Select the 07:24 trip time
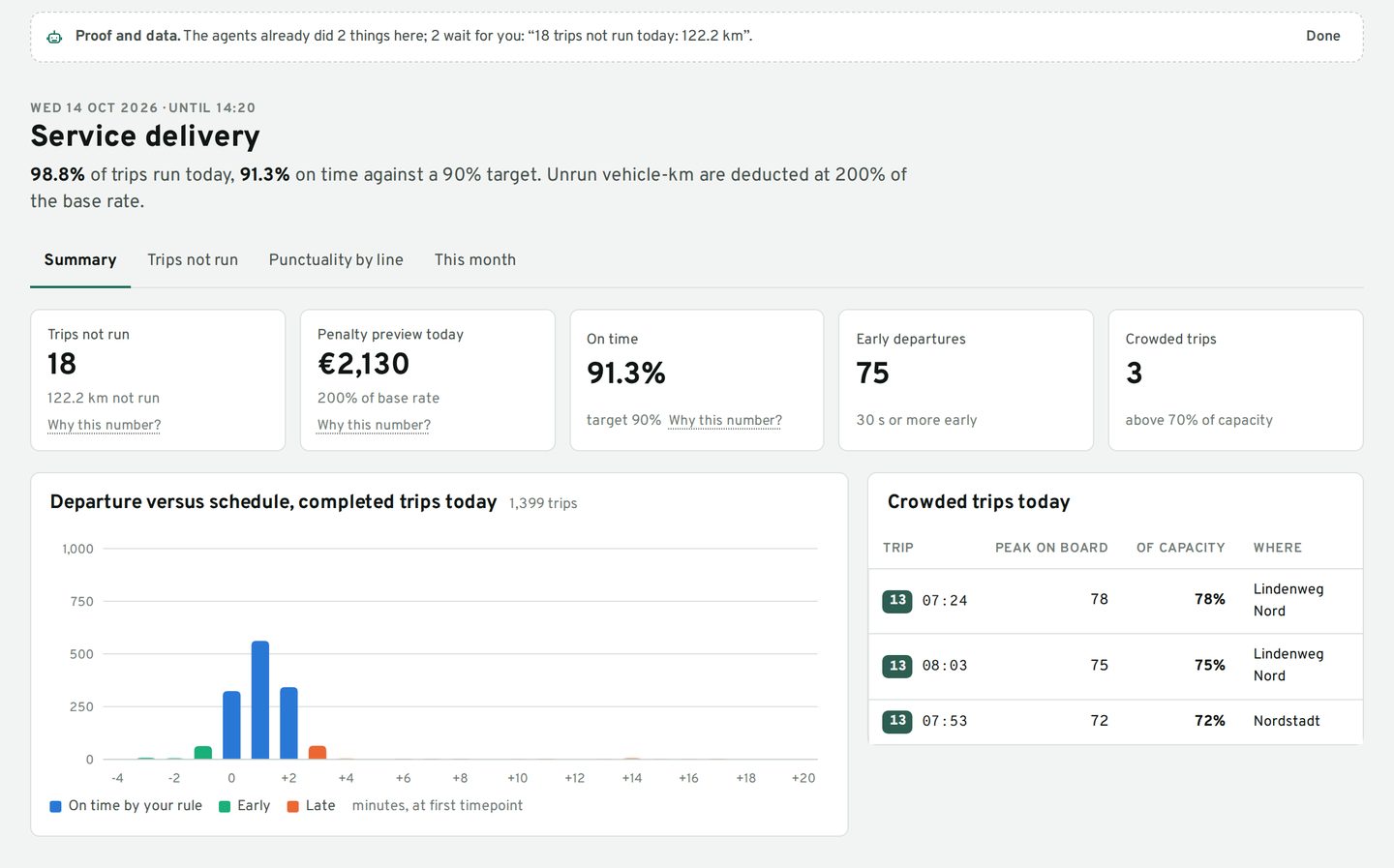This screenshot has width=1394, height=868. pyautogui.click(x=945, y=601)
